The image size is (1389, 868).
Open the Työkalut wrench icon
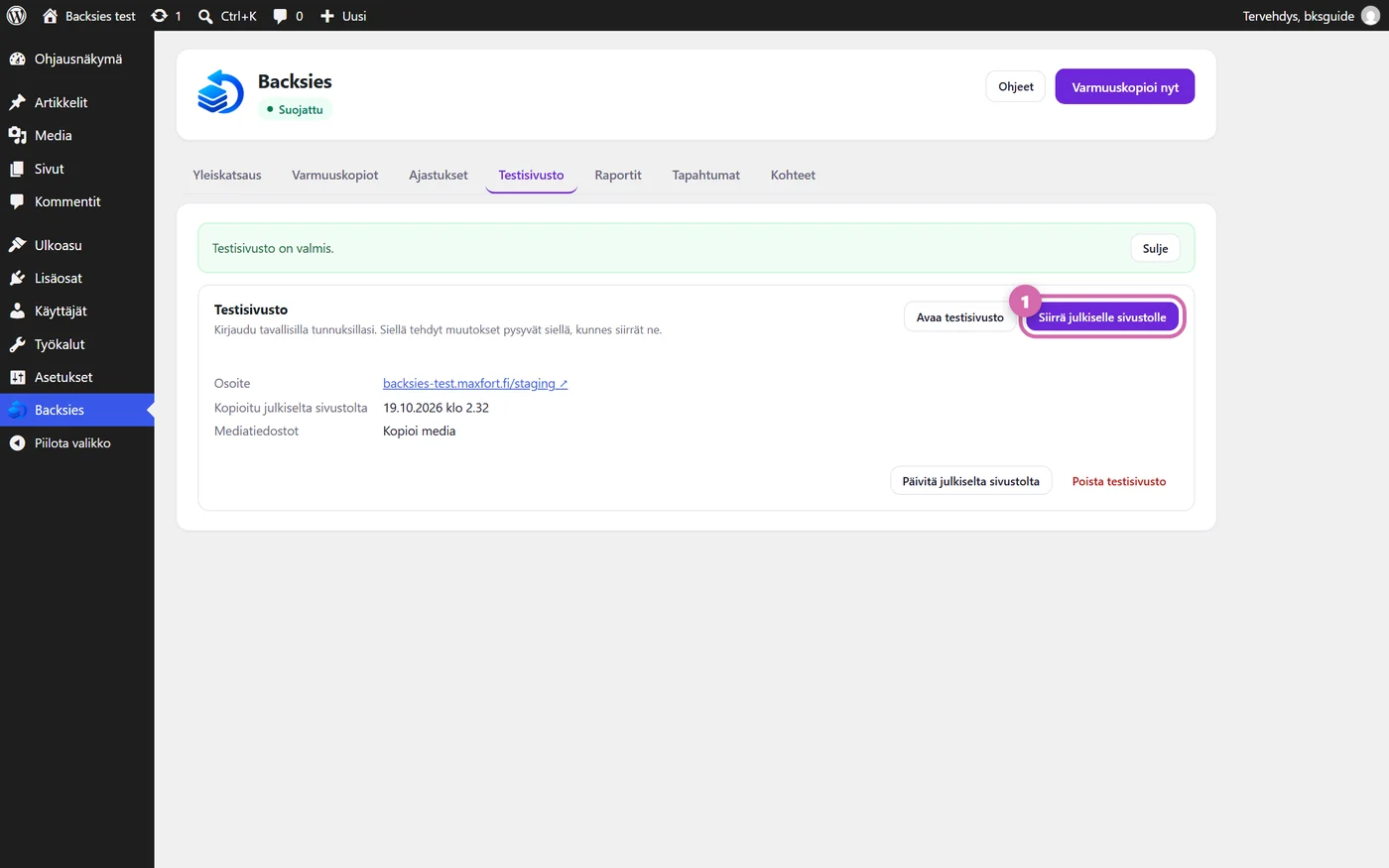(x=17, y=344)
